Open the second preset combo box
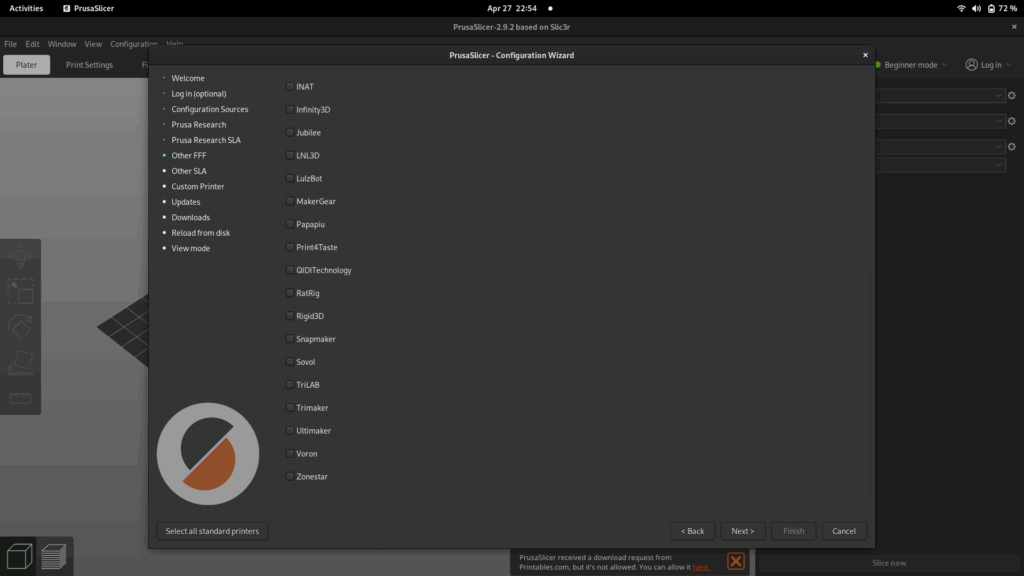 (x=940, y=121)
